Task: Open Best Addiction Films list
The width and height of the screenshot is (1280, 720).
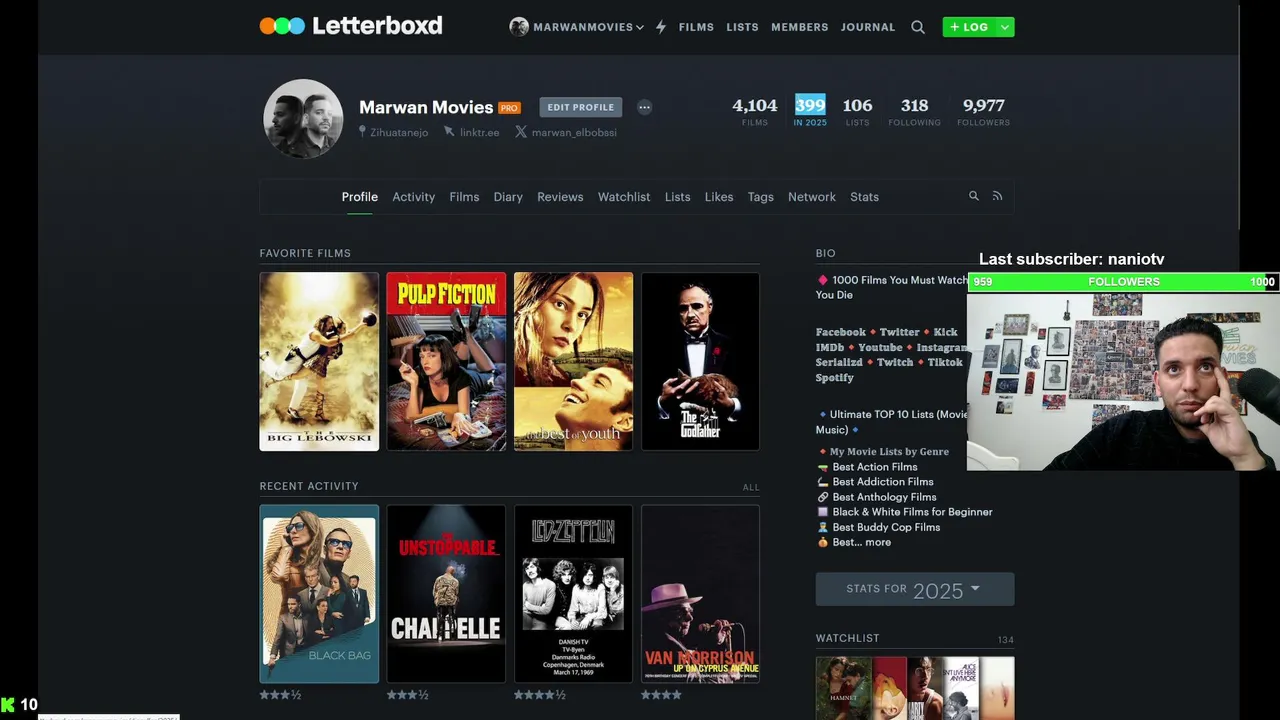Action: point(883,482)
